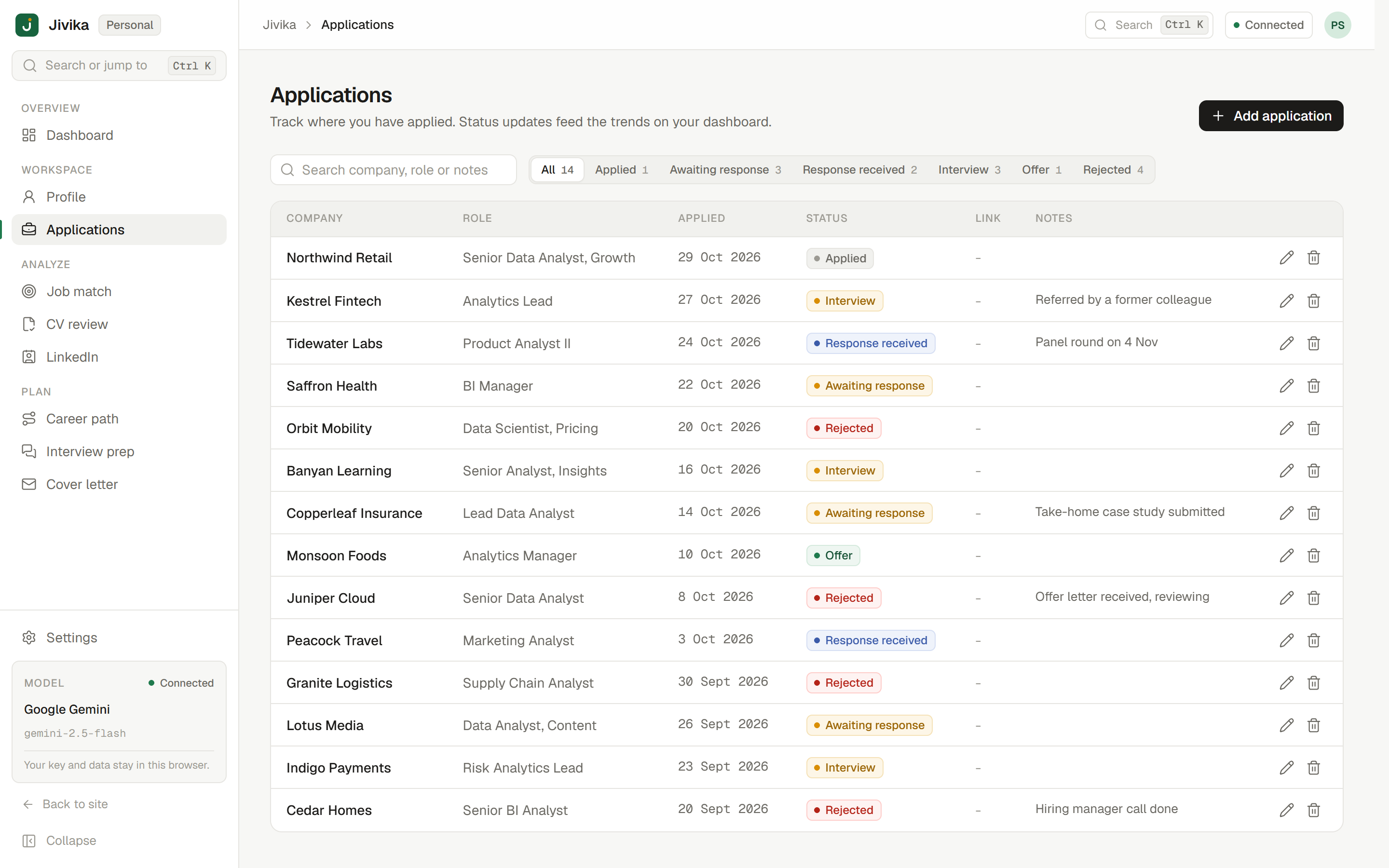Edit the Monsoon Foods application
1389x868 pixels.
[x=1286, y=556]
